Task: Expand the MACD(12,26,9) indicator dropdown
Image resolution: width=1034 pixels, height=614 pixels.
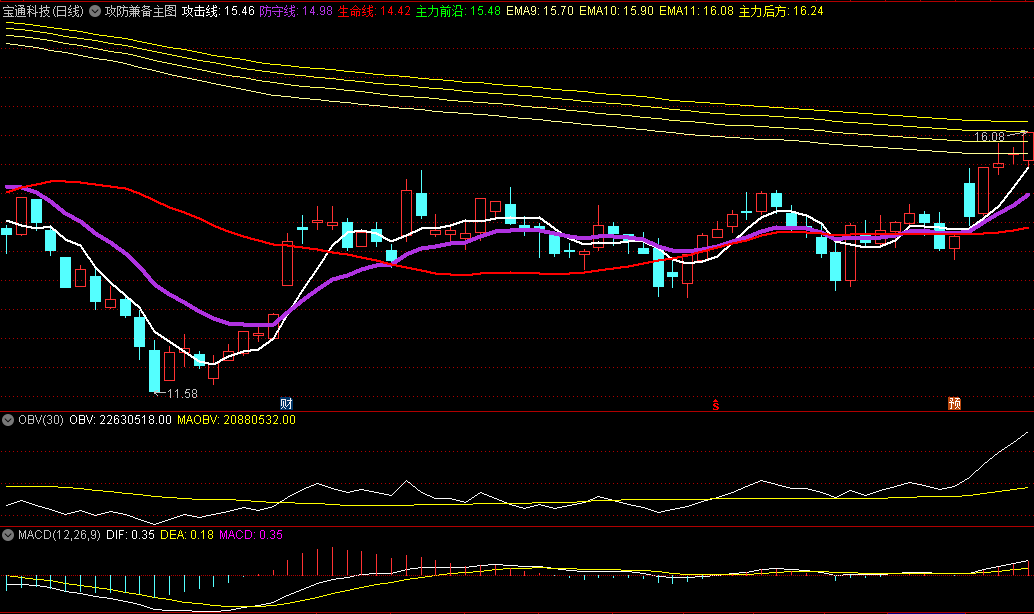Action: [8, 535]
